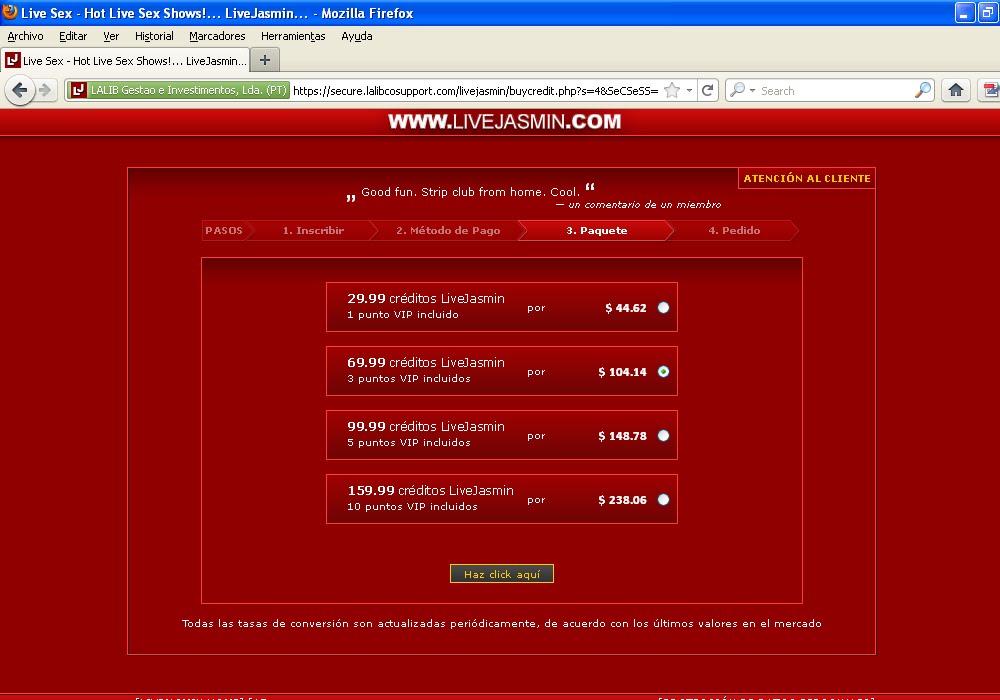Click the 99.99 créditos LiveJasmin text
Screen dimensions: 1000x700
click(x=426, y=427)
